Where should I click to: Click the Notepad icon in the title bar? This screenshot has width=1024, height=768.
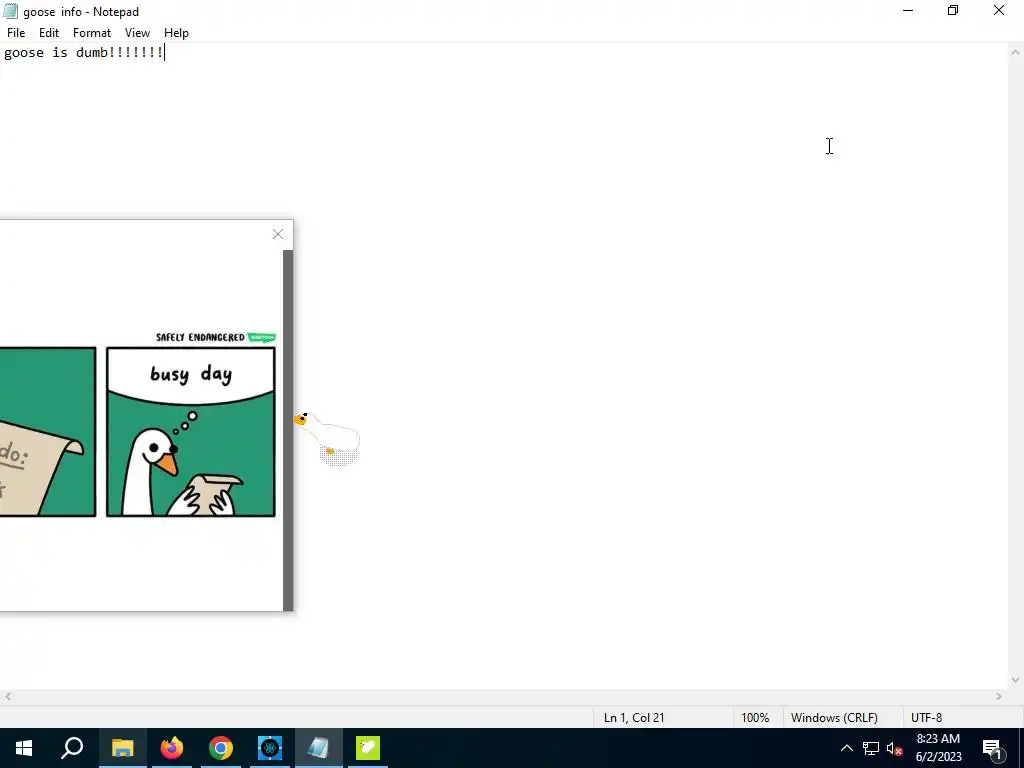[x=10, y=11]
